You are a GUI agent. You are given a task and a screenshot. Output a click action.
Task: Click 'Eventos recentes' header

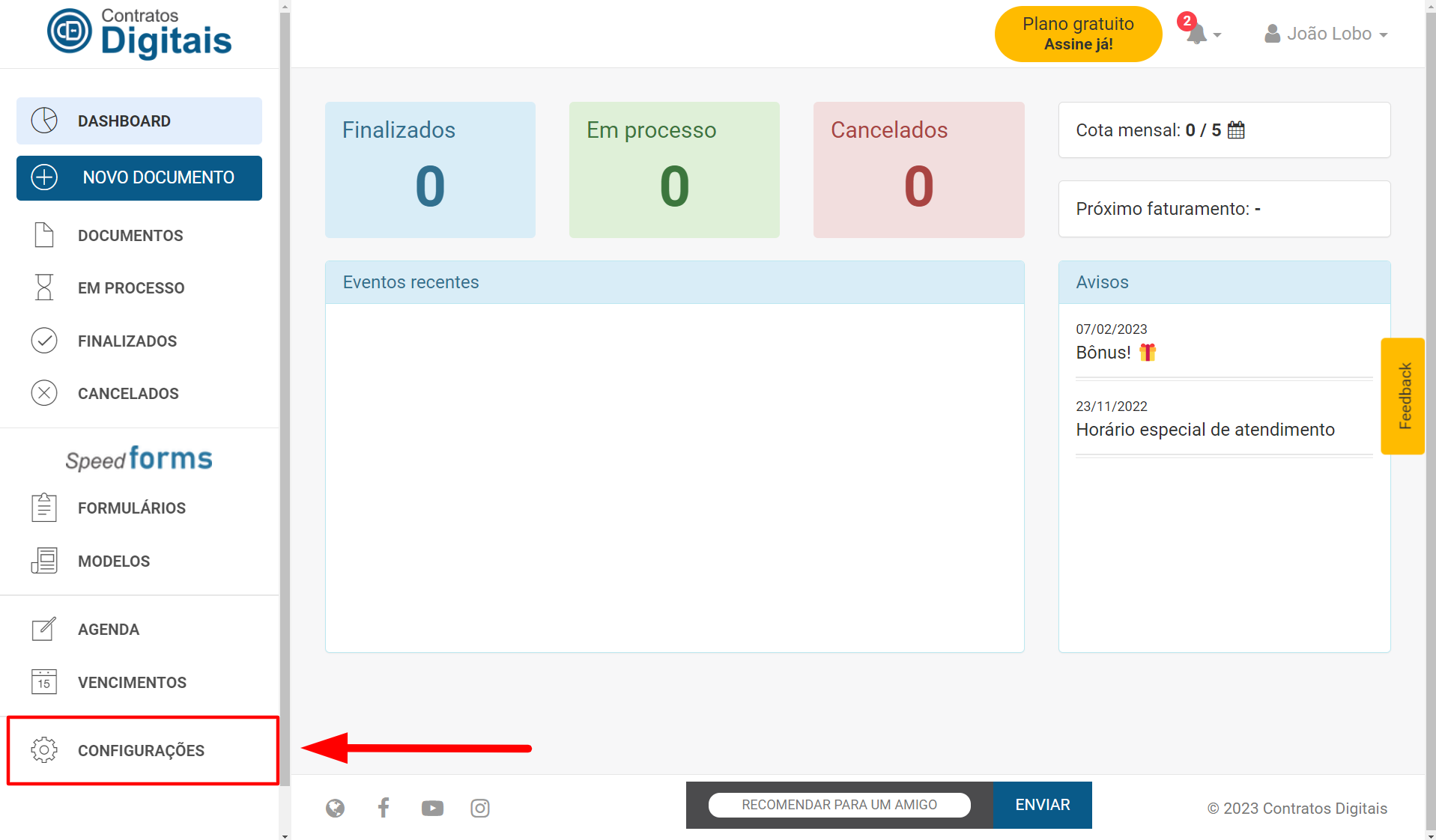click(674, 282)
